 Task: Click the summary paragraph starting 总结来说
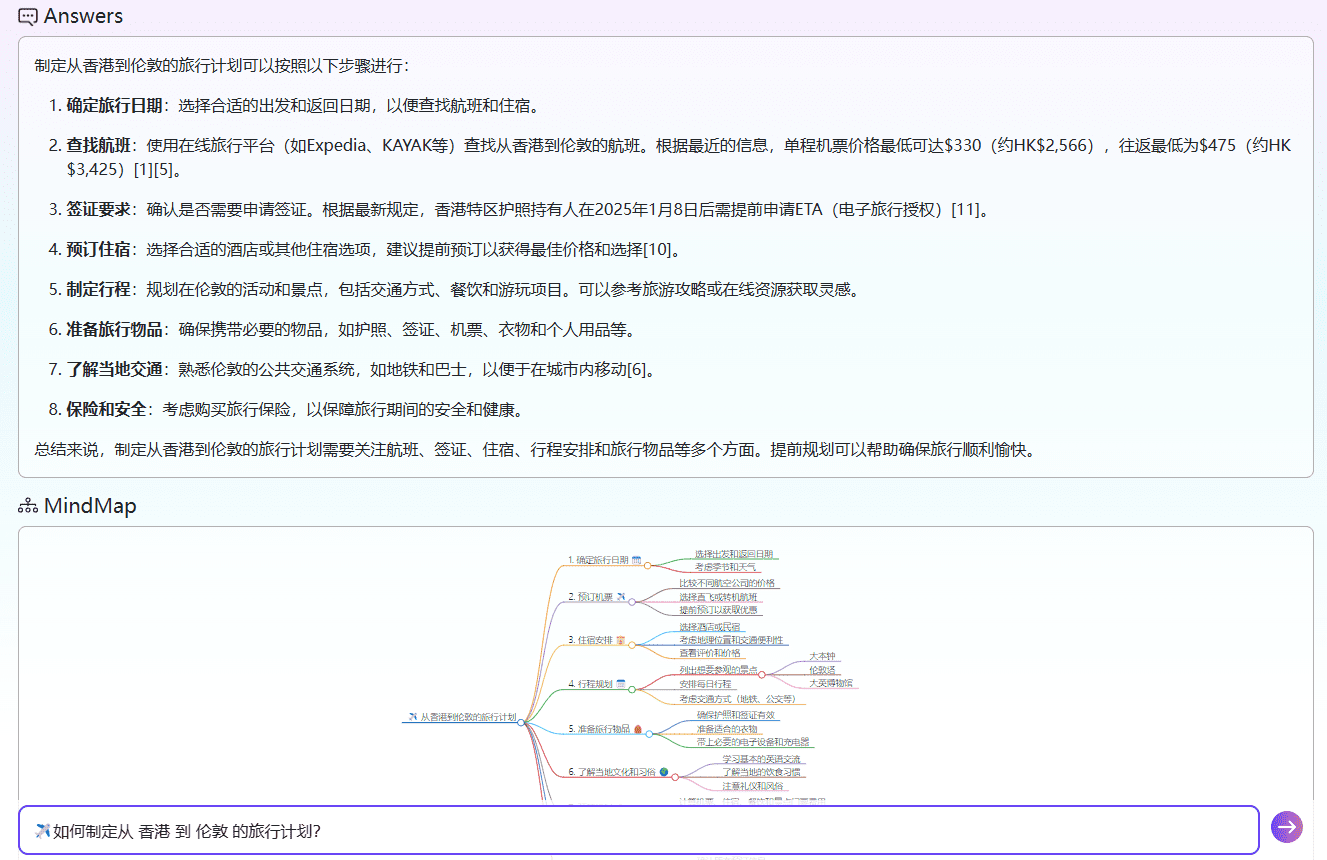[534, 450]
